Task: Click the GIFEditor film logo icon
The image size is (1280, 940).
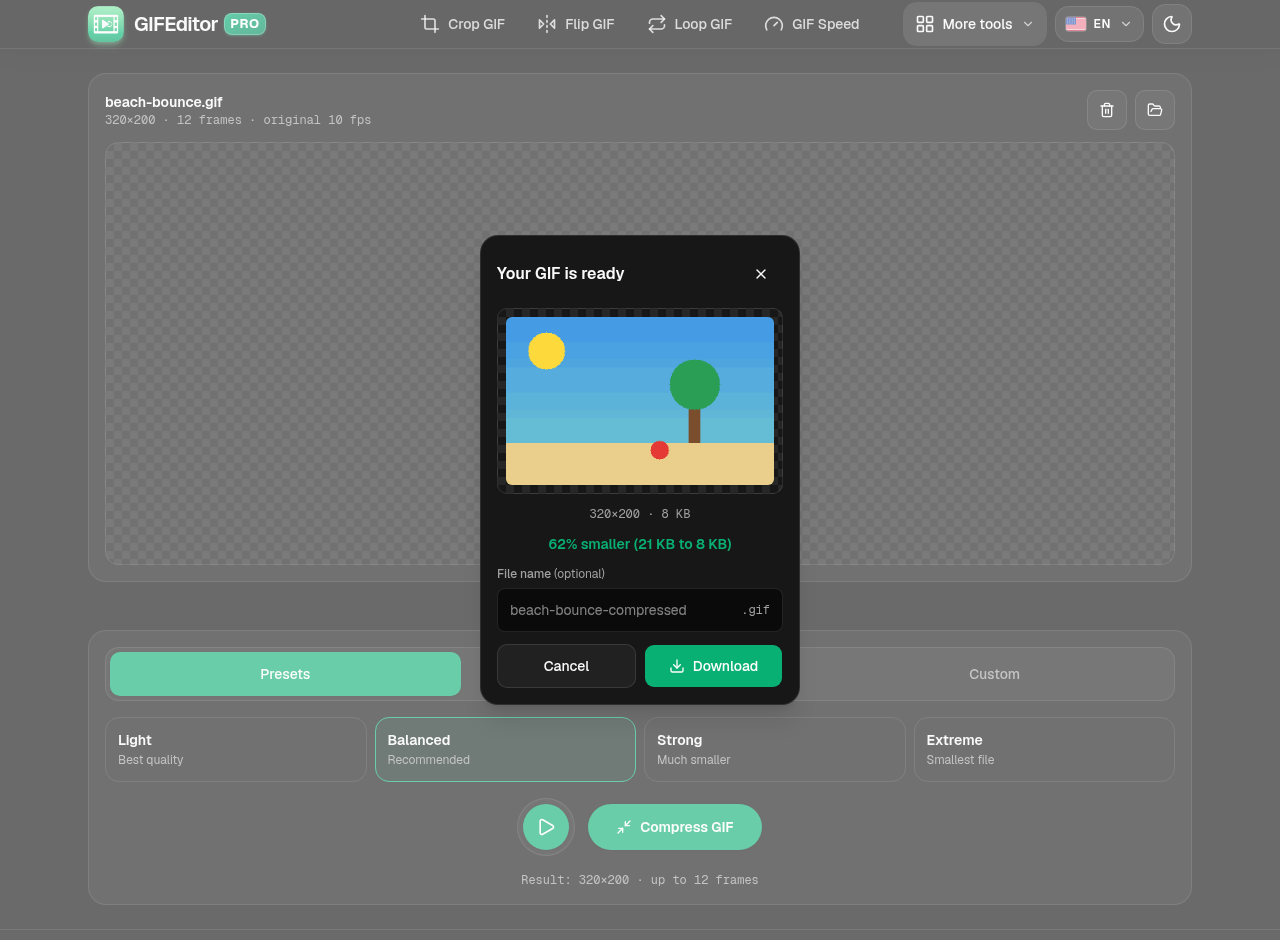Action: pyautogui.click(x=106, y=24)
